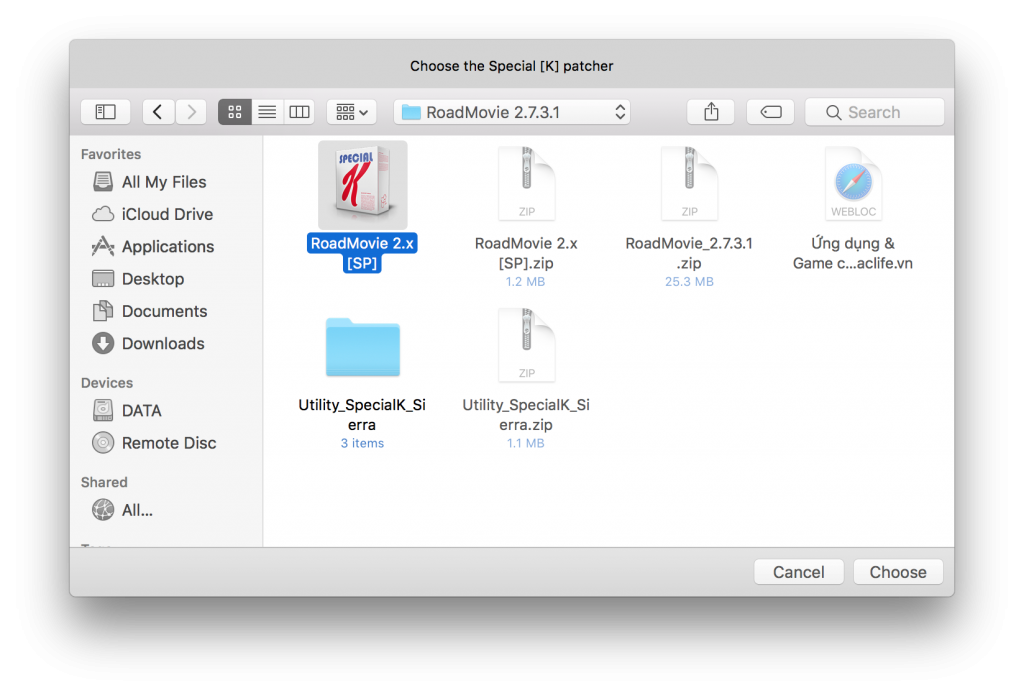The image size is (1024, 696).
Task: Toggle the sidebar visibility button
Action: pyautogui.click(x=105, y=112)
